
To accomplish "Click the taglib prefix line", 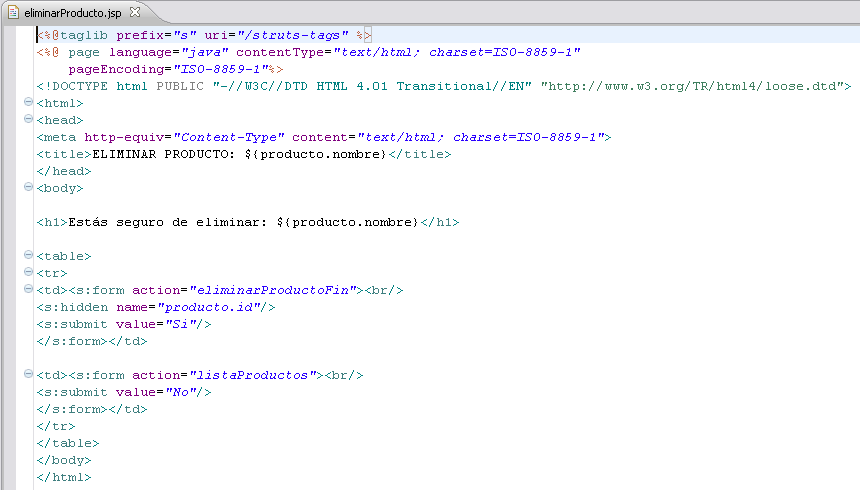I will pyautogui.click(x=204, y=35).
